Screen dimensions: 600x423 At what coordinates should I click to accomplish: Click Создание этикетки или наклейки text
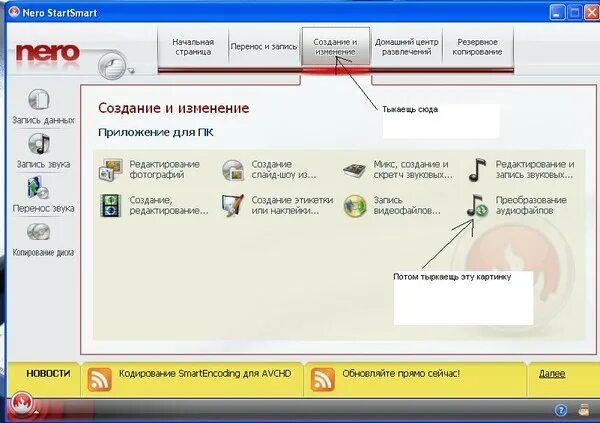click(x=292, y=206)
